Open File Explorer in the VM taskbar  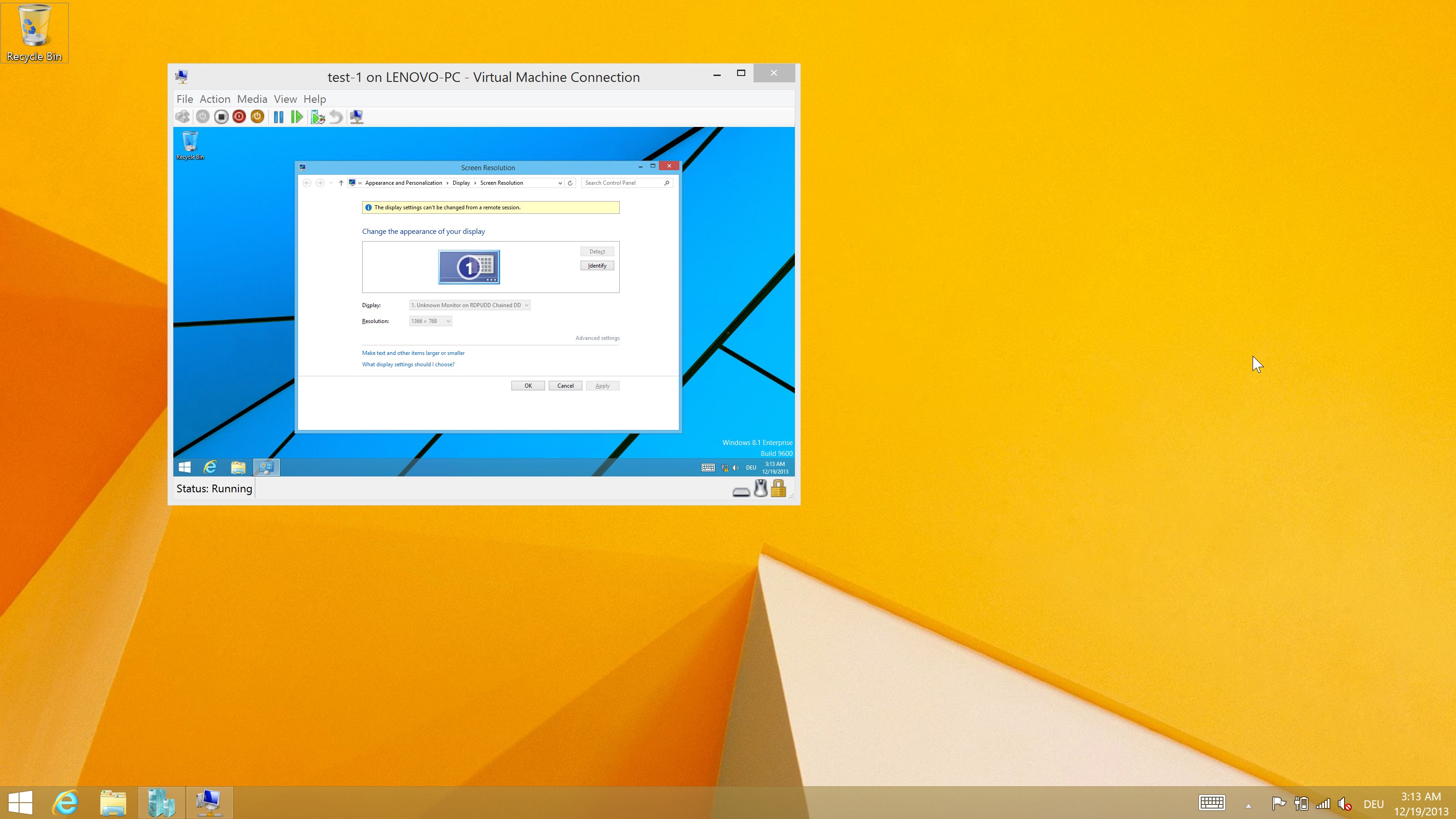click(238, 467)
